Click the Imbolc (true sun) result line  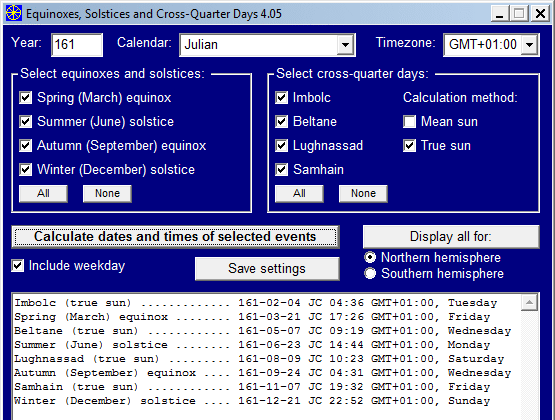256,303
